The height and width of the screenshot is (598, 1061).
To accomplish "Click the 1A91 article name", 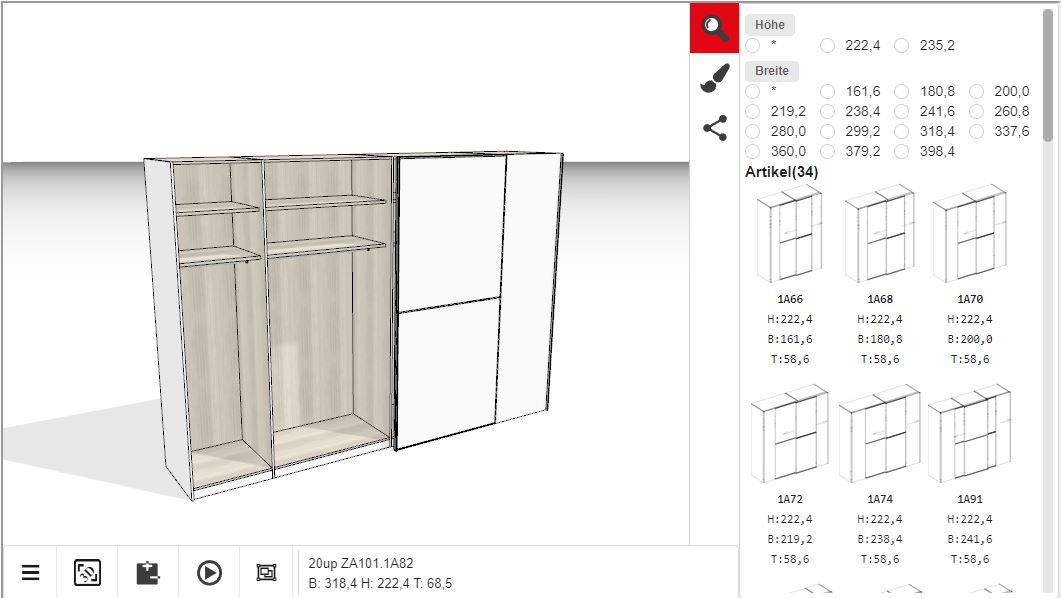I will click(970, 499).
